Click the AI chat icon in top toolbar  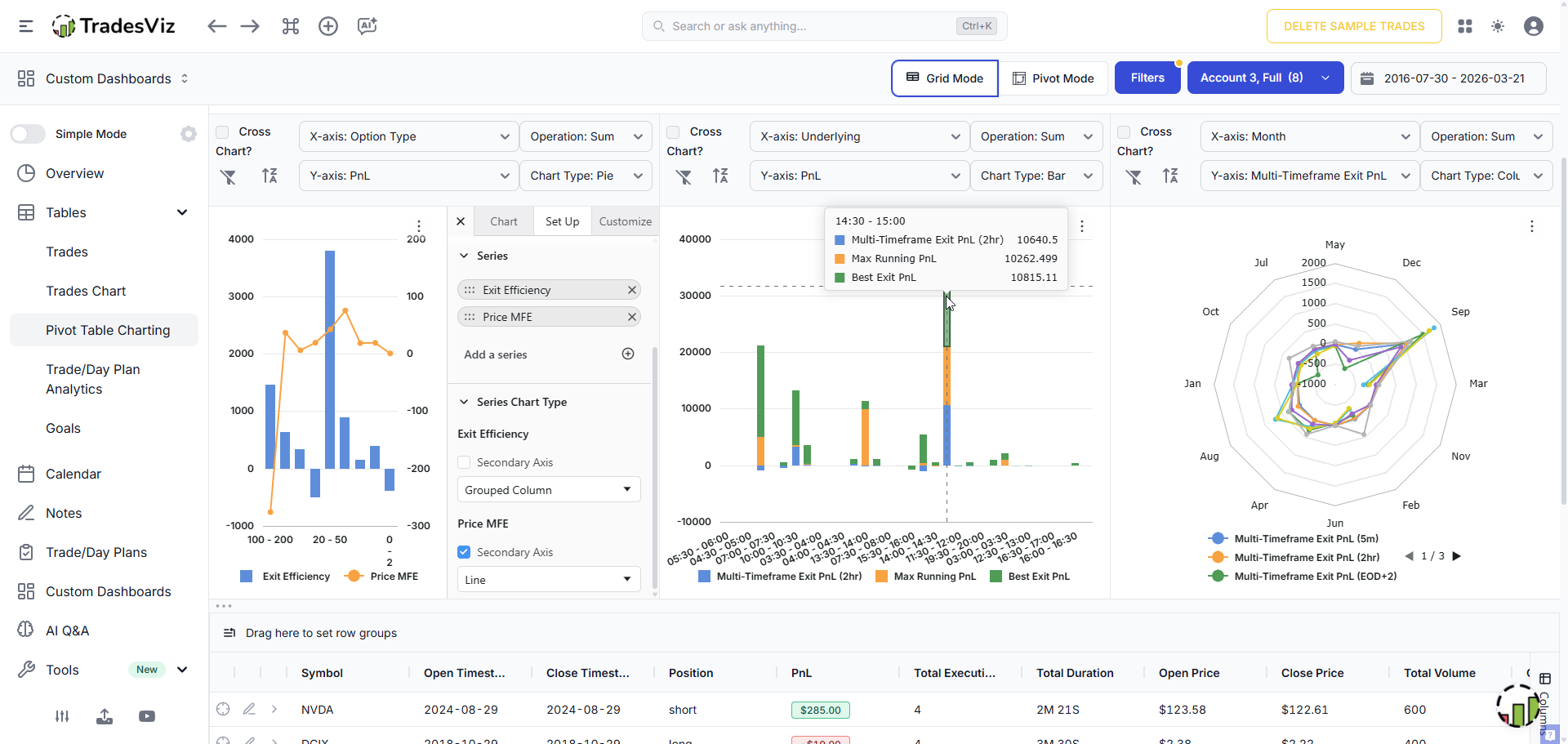(x=367, y=26)
